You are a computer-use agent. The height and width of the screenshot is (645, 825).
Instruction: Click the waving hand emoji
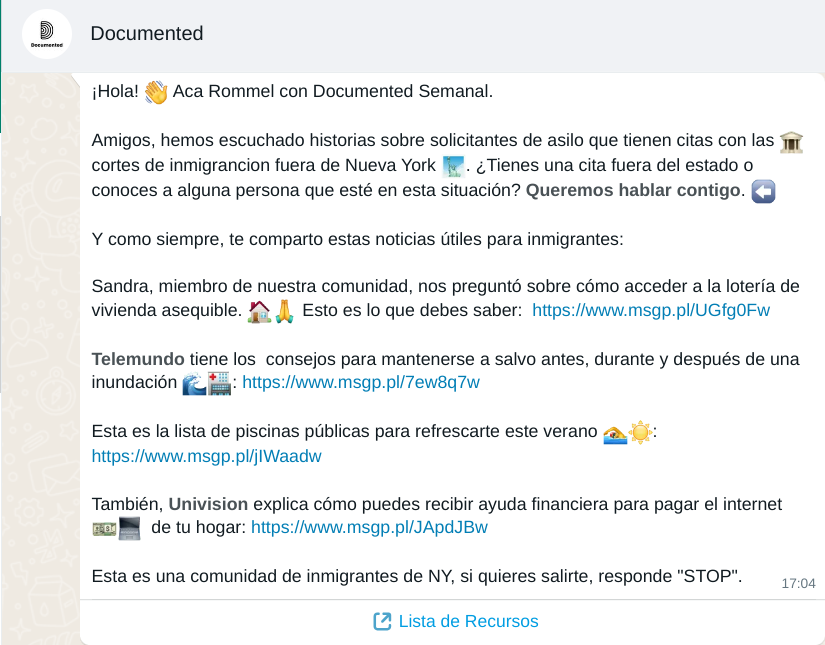pos(156,92)
